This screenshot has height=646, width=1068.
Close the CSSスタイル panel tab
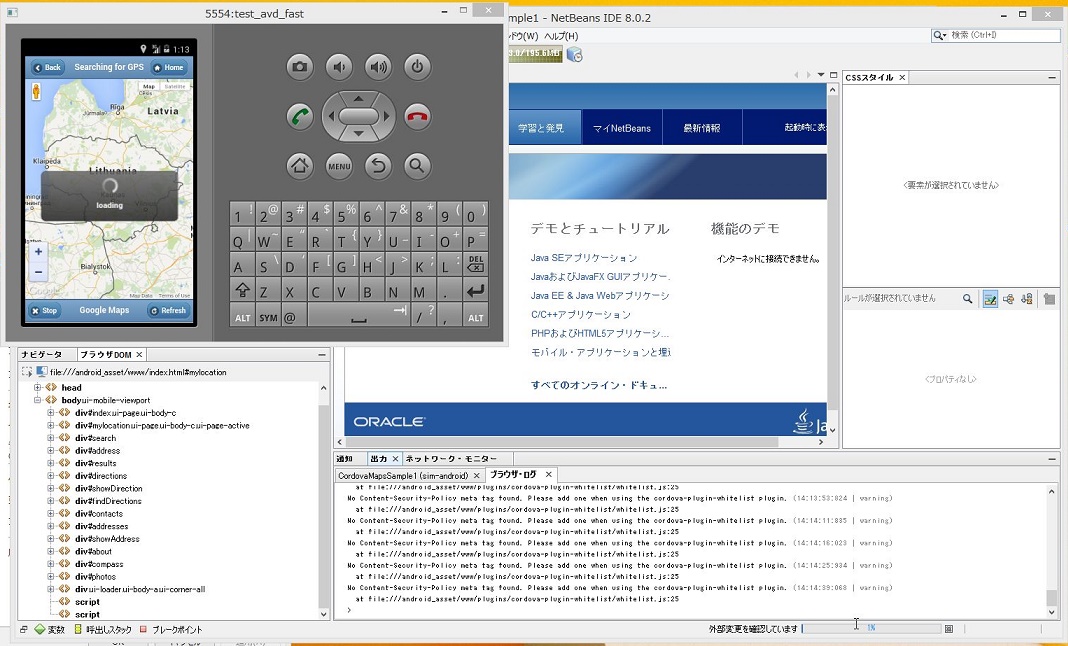pyautogui.click(x=902, y=78)
